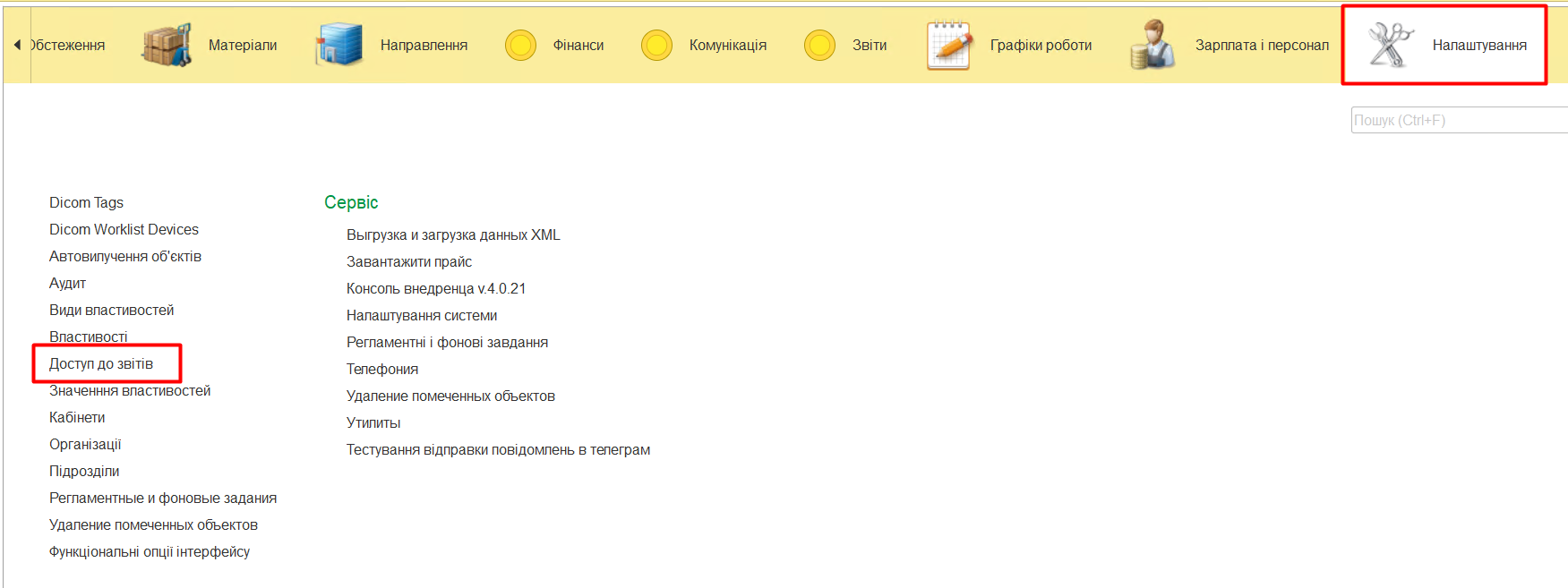Open Налаштування системи in Сервіс
Screen dimensions: 1568x588
tap(422, 315)
